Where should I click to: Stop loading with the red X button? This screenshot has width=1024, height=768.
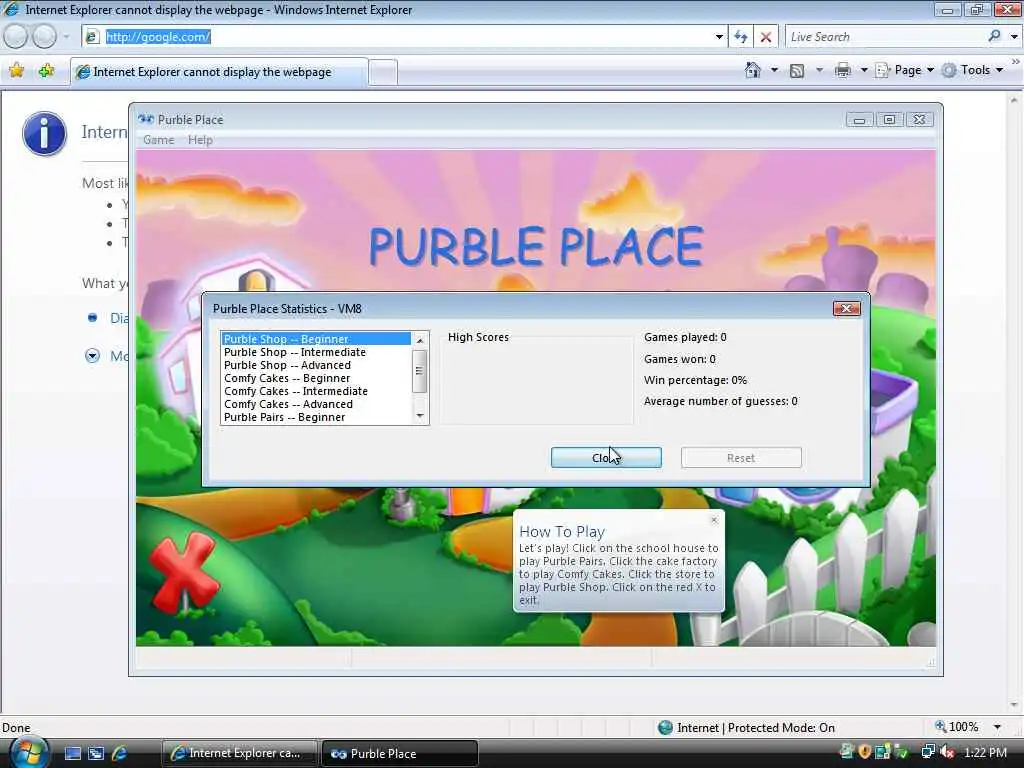(x=766, y=37)
